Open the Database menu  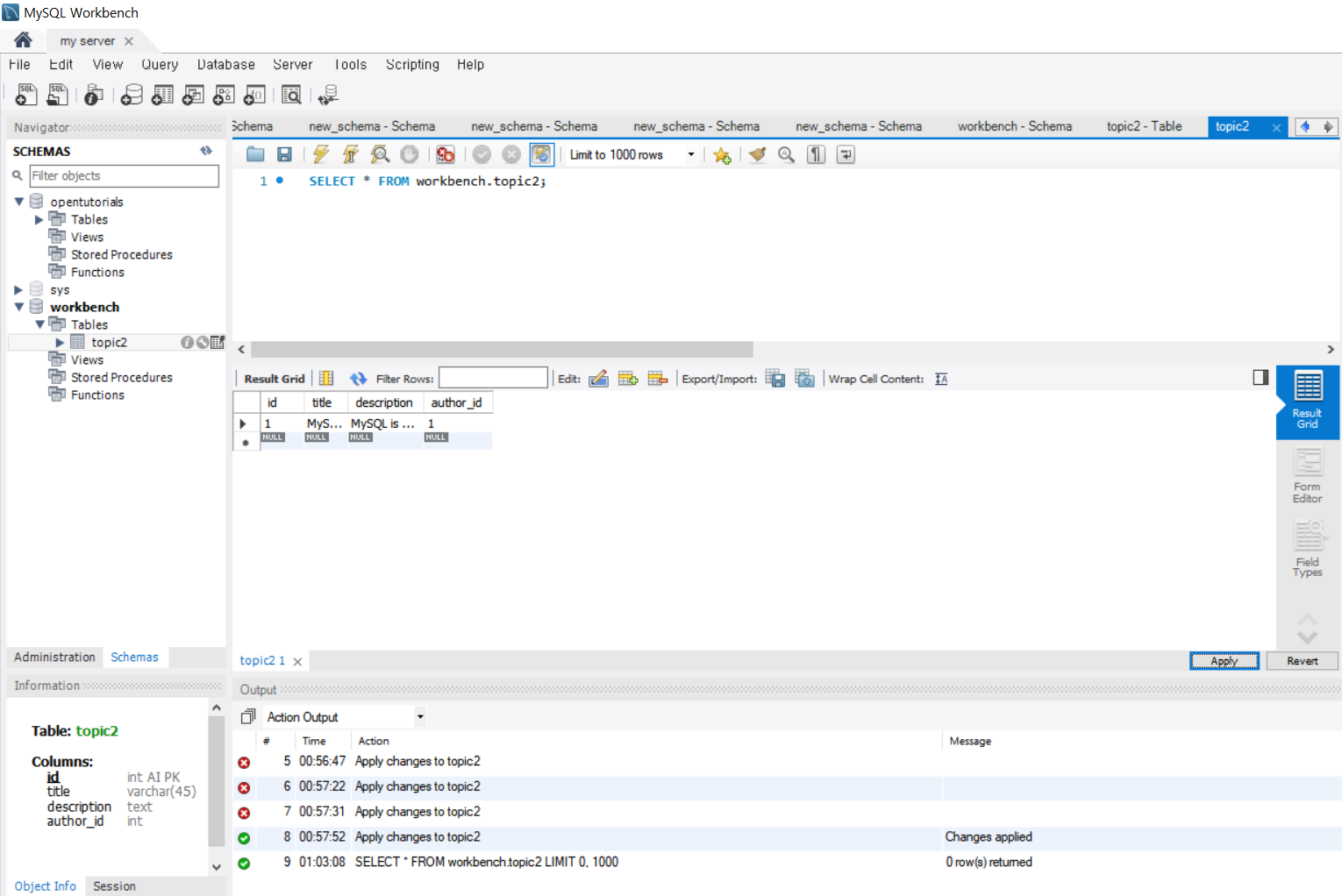pos(226,64)
